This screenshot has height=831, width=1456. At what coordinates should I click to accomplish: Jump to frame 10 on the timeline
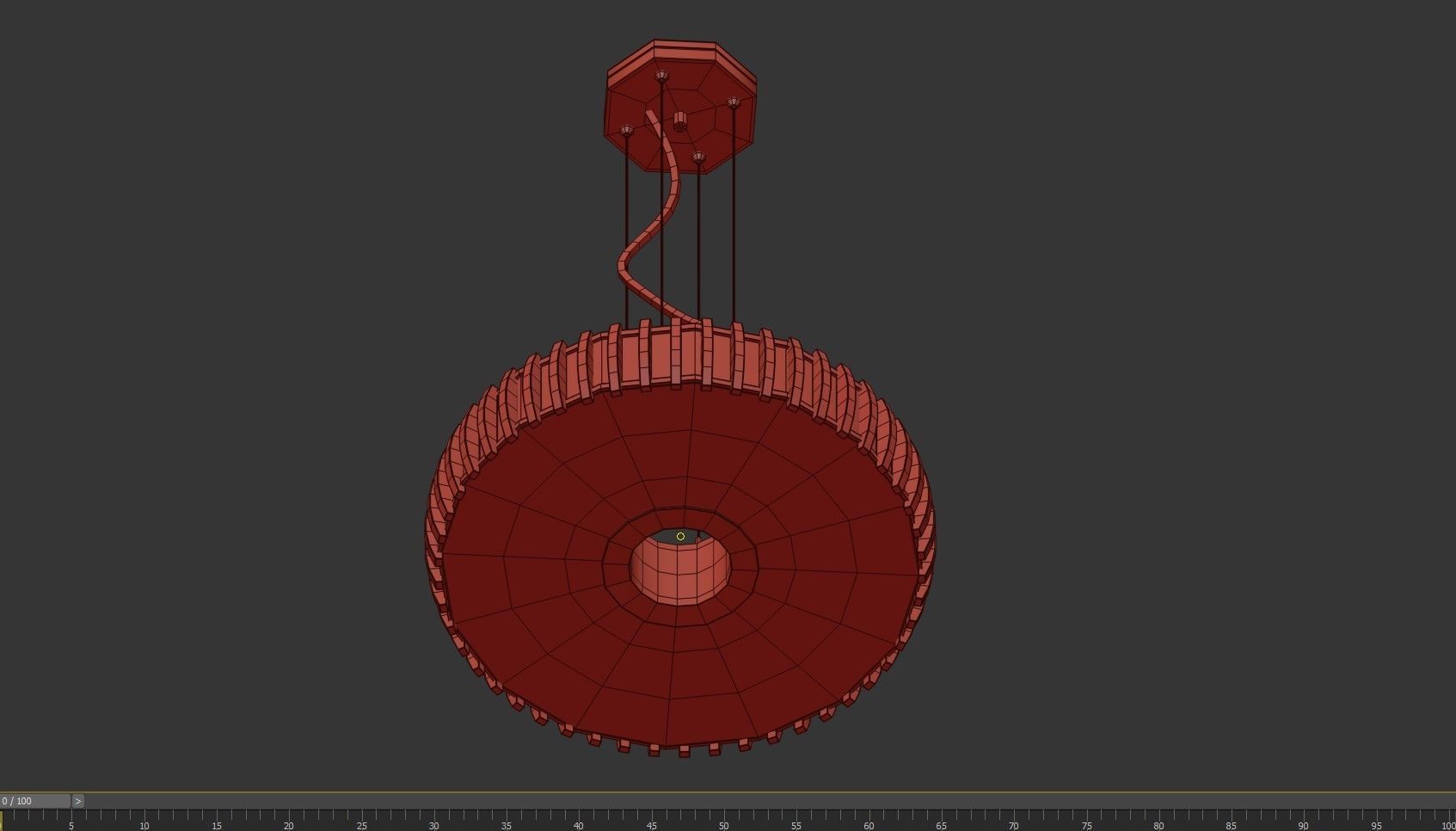pyautogui.click(x=144, y=826)
